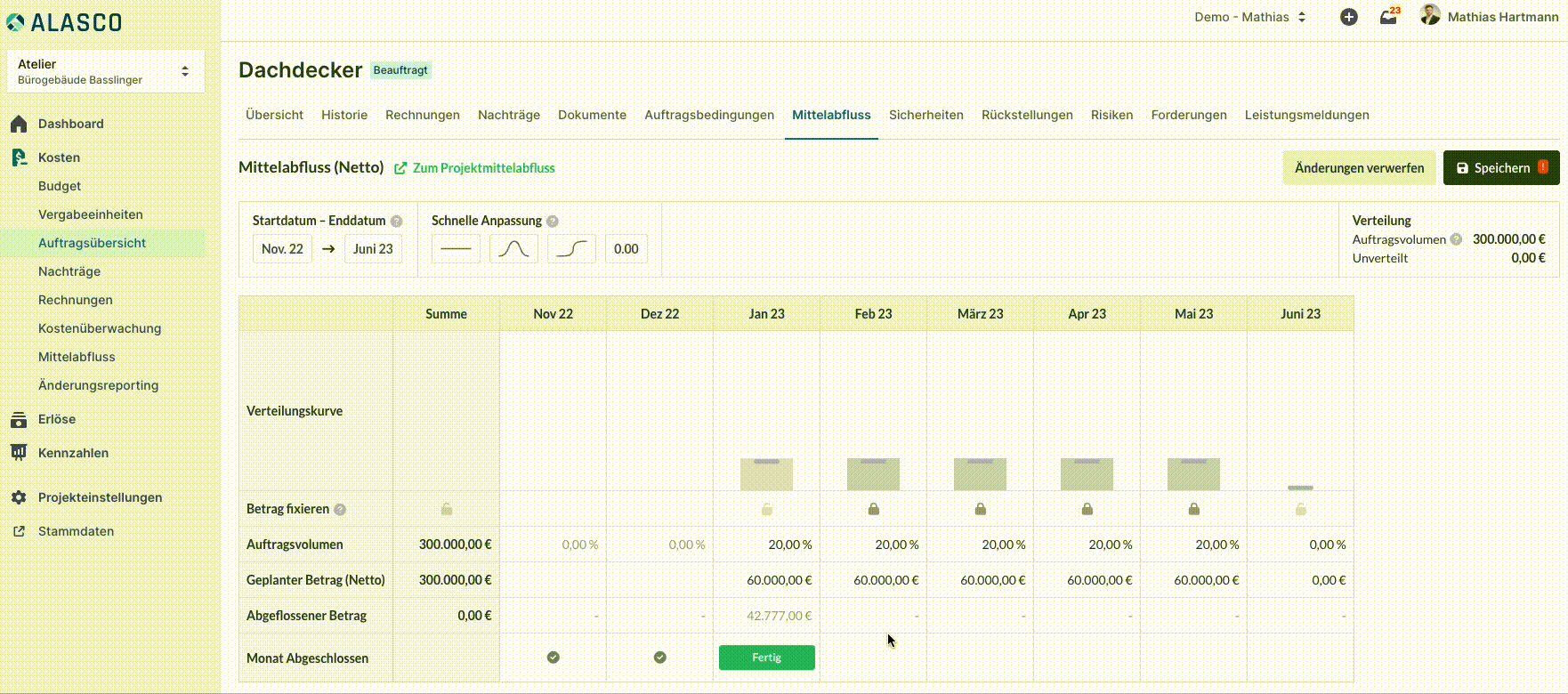Screen dimensions: 1568x694
Task: Open the Nov. 22 start date picker
Action: point(282,249)
